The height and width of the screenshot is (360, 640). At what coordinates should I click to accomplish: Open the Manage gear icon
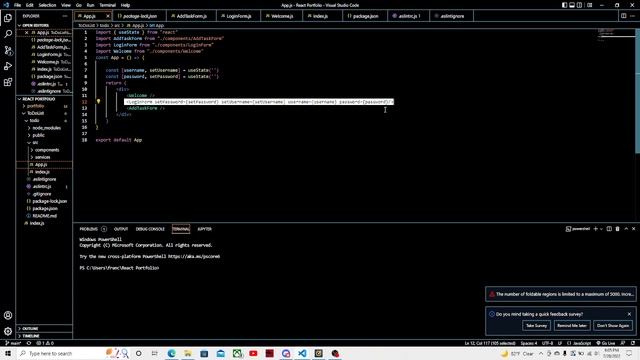(x=8, y=331)
